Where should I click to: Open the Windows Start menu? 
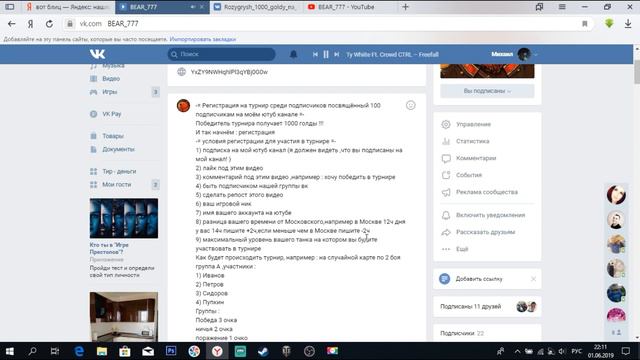coord(10,351)
